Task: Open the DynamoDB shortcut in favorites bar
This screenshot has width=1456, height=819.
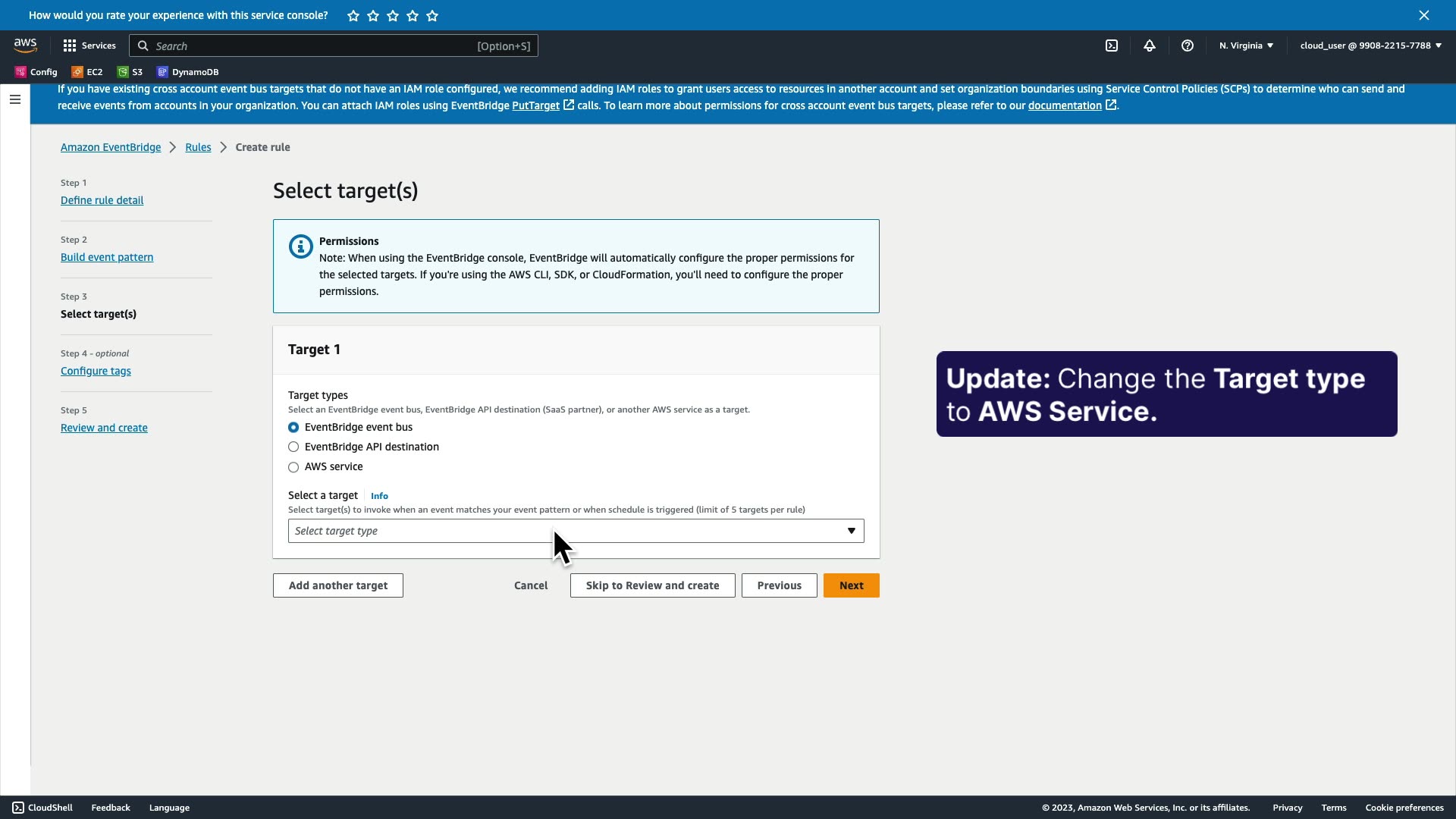Action: click(187, 72)
